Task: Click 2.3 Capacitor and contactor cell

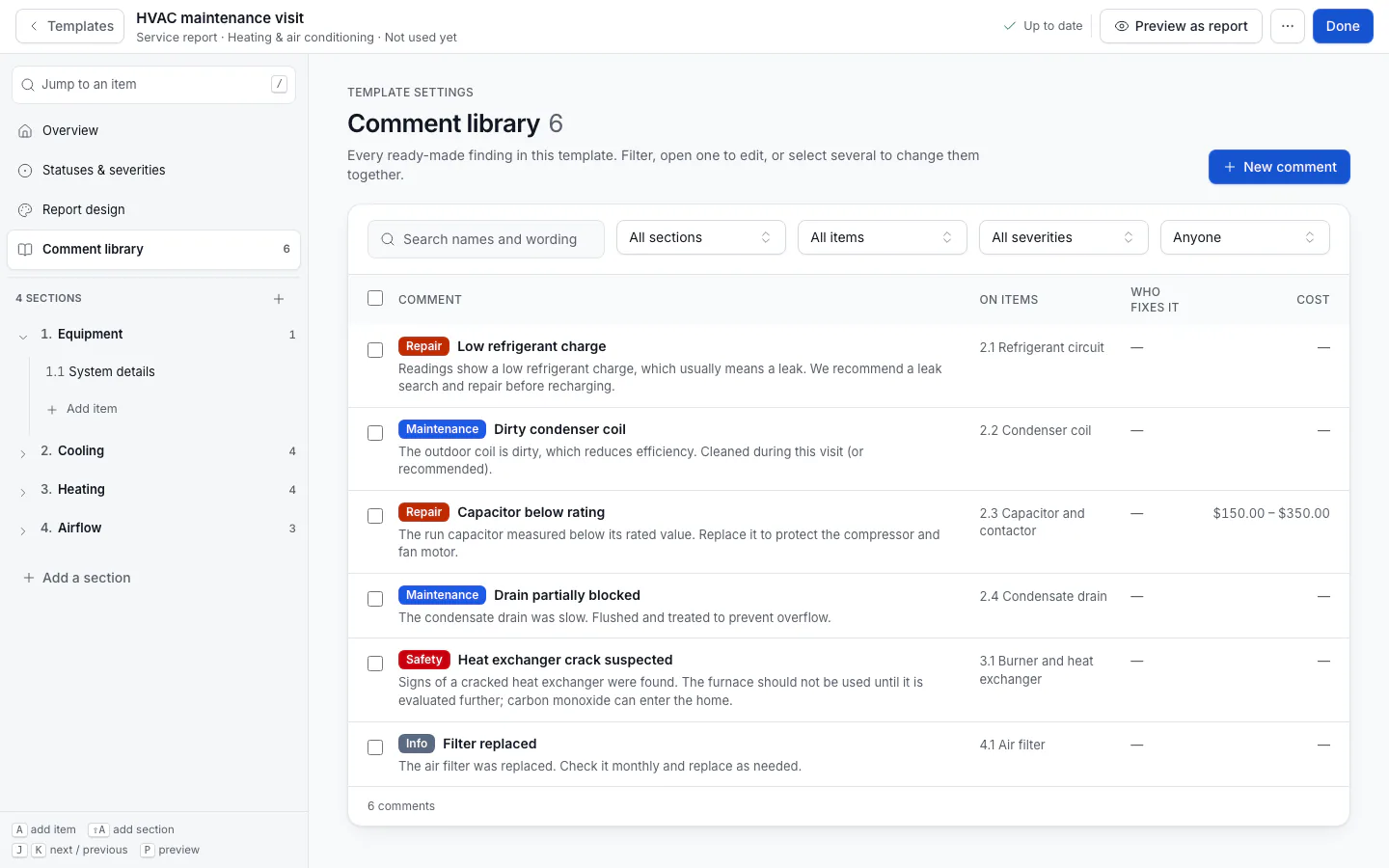Action: (x=1032, y=522)
